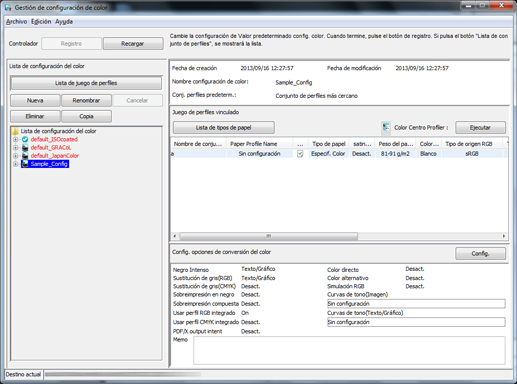Click the Color Centro Profiler icon
517x384 pixels.
pos(386,127)
